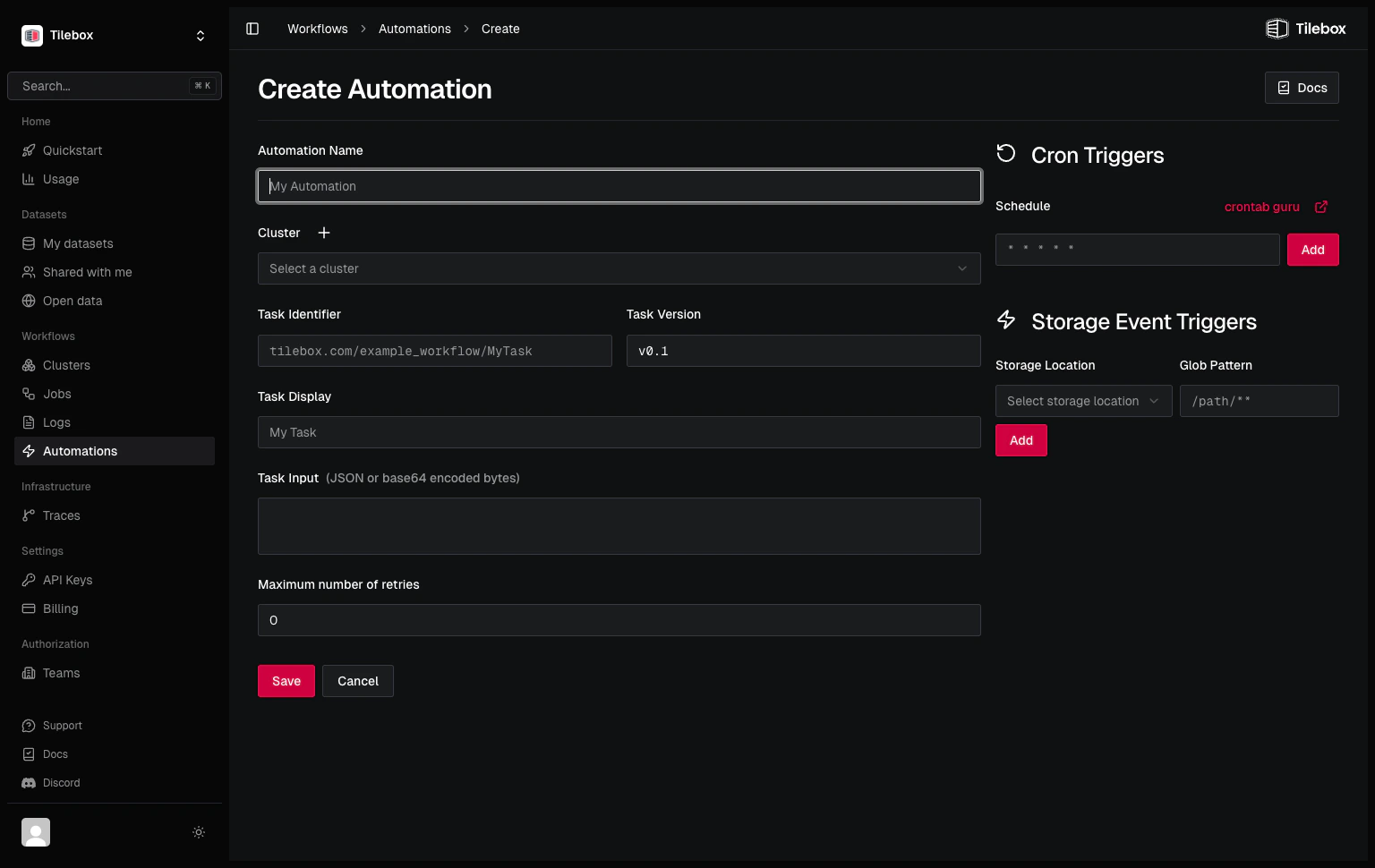This screenshot has height=868, width=1375.
Task: Toggle the sidebar panel icon
Action: 252,29
